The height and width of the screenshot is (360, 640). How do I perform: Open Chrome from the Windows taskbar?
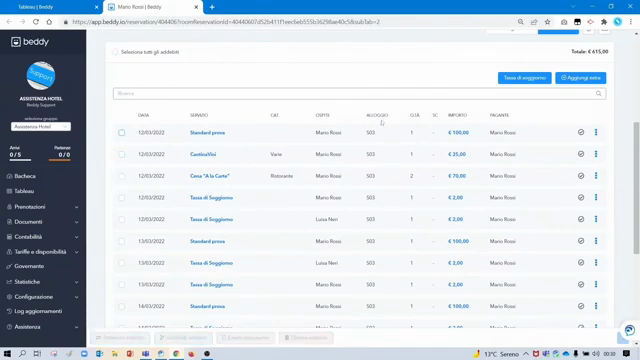(x=176, y=353)
